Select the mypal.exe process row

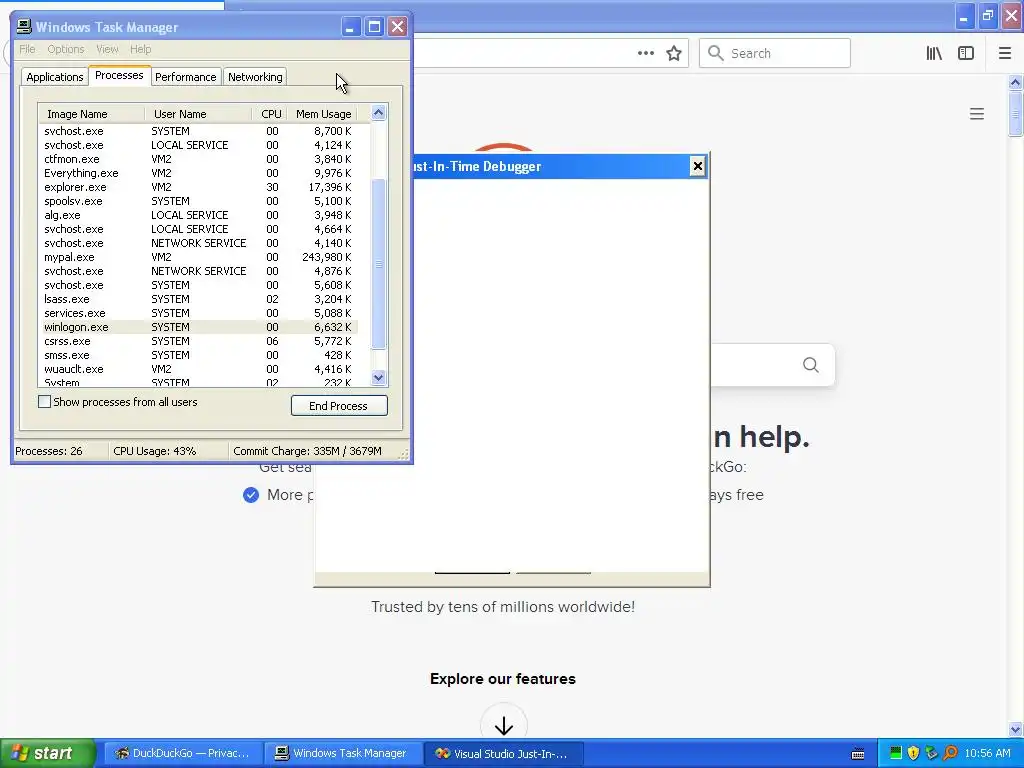pos(199,257)
